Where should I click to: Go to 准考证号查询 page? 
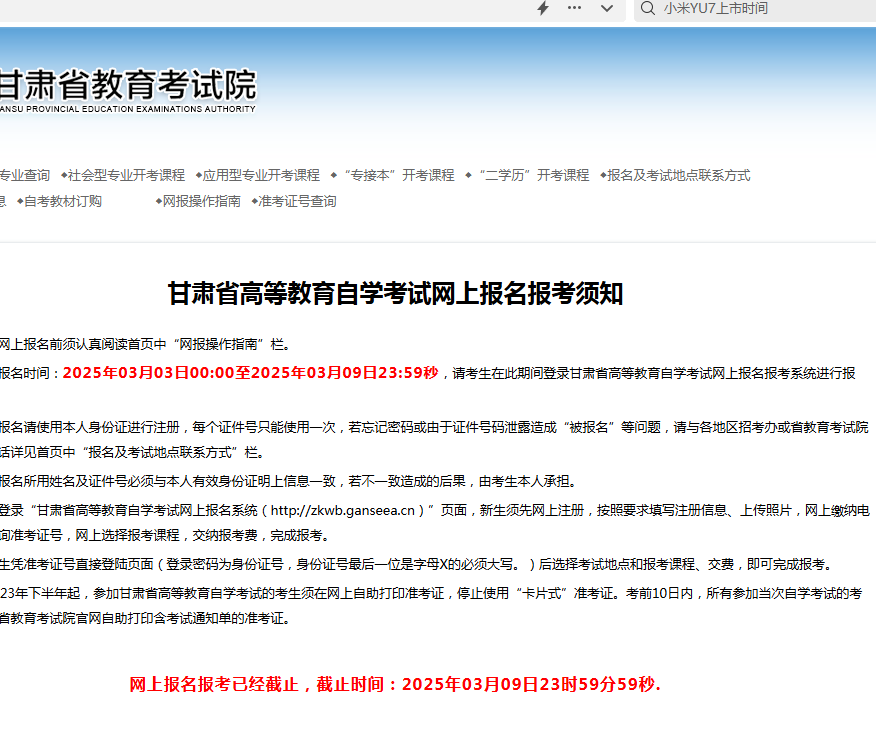pos(297,201)
